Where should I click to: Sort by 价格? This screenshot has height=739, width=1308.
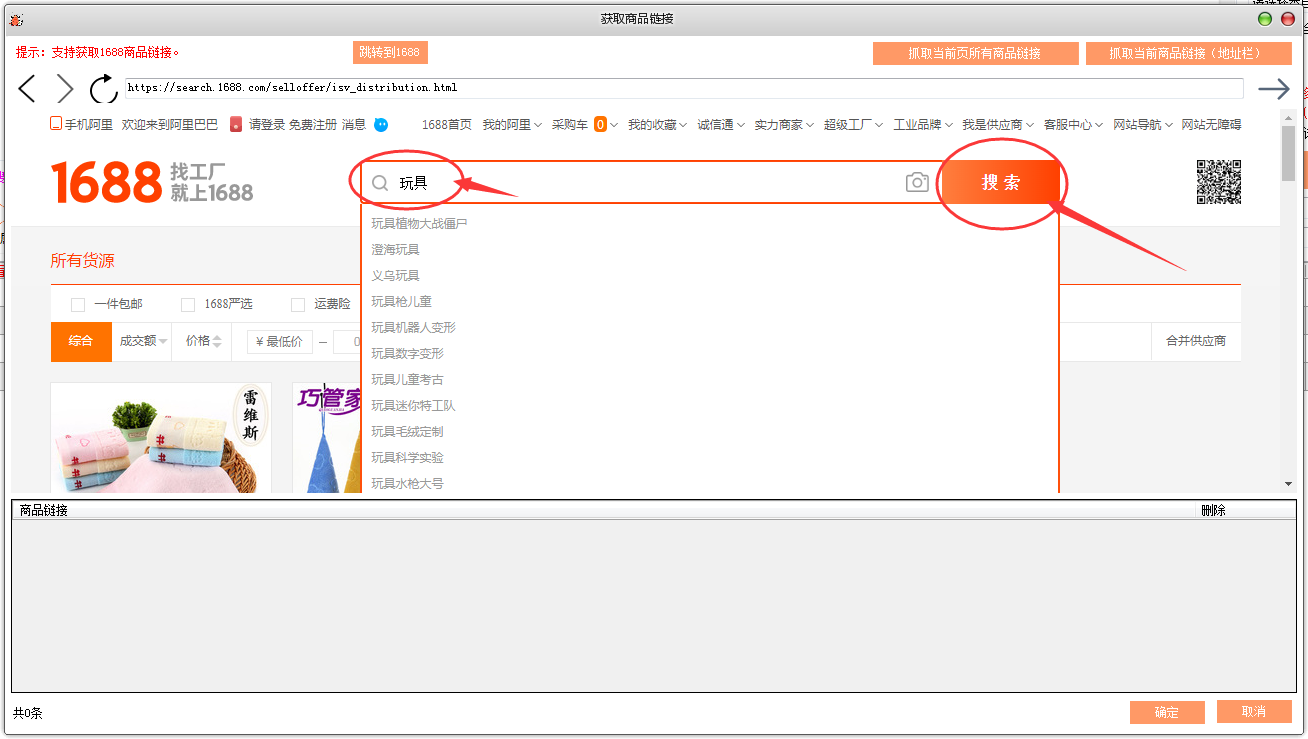[x=203, y=341]
